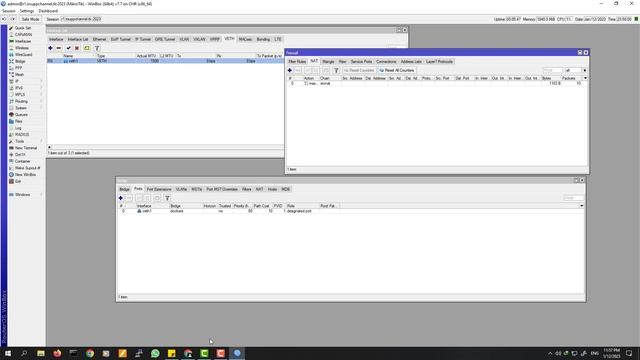640x360 pixels.
Task: Open Queues from sidebar
Action: coord(21,115)
